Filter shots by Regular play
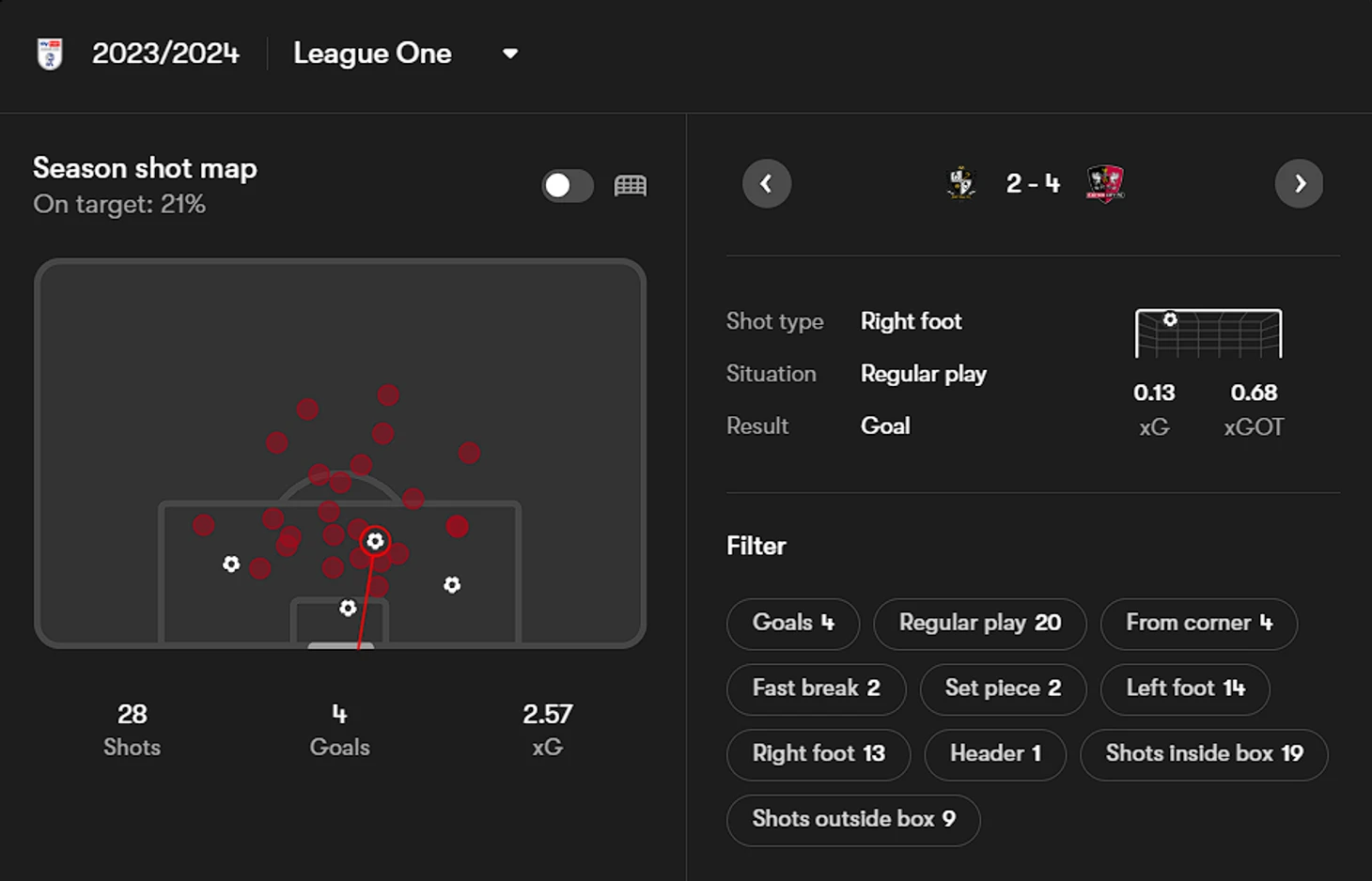1372x881 pixels. pos(979,623)
